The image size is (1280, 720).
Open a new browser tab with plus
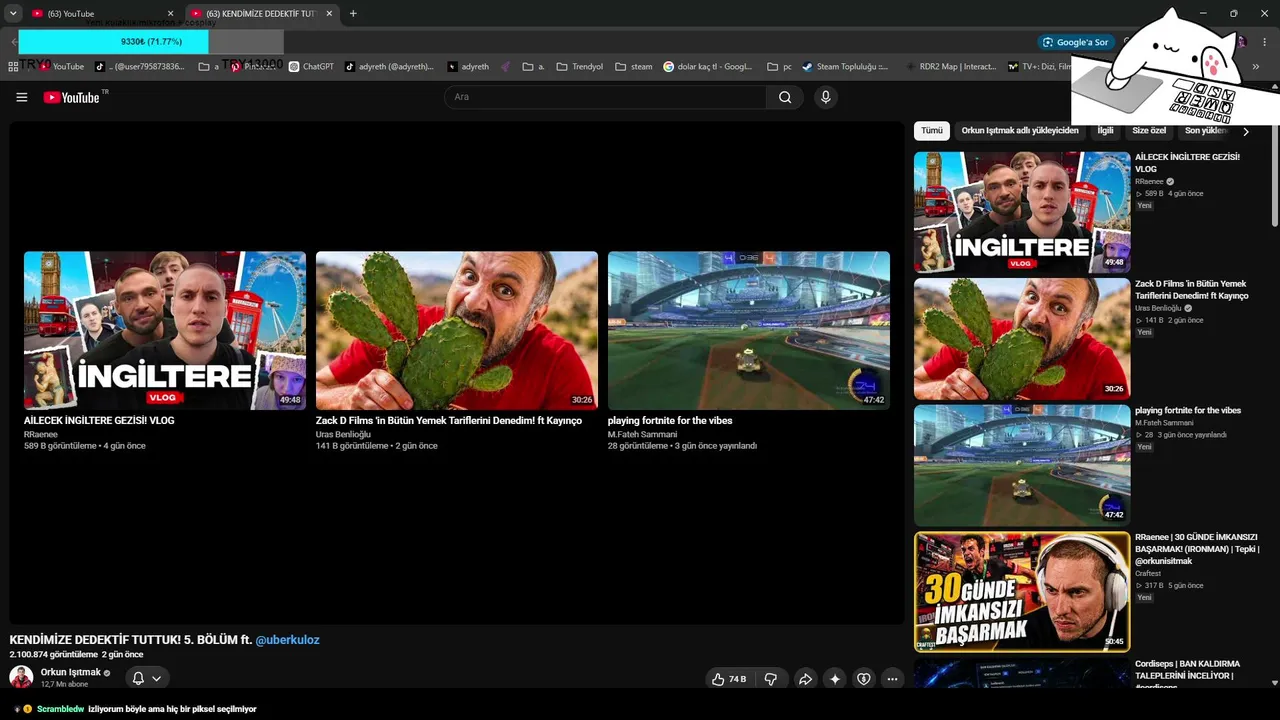[x=353, y=14]
